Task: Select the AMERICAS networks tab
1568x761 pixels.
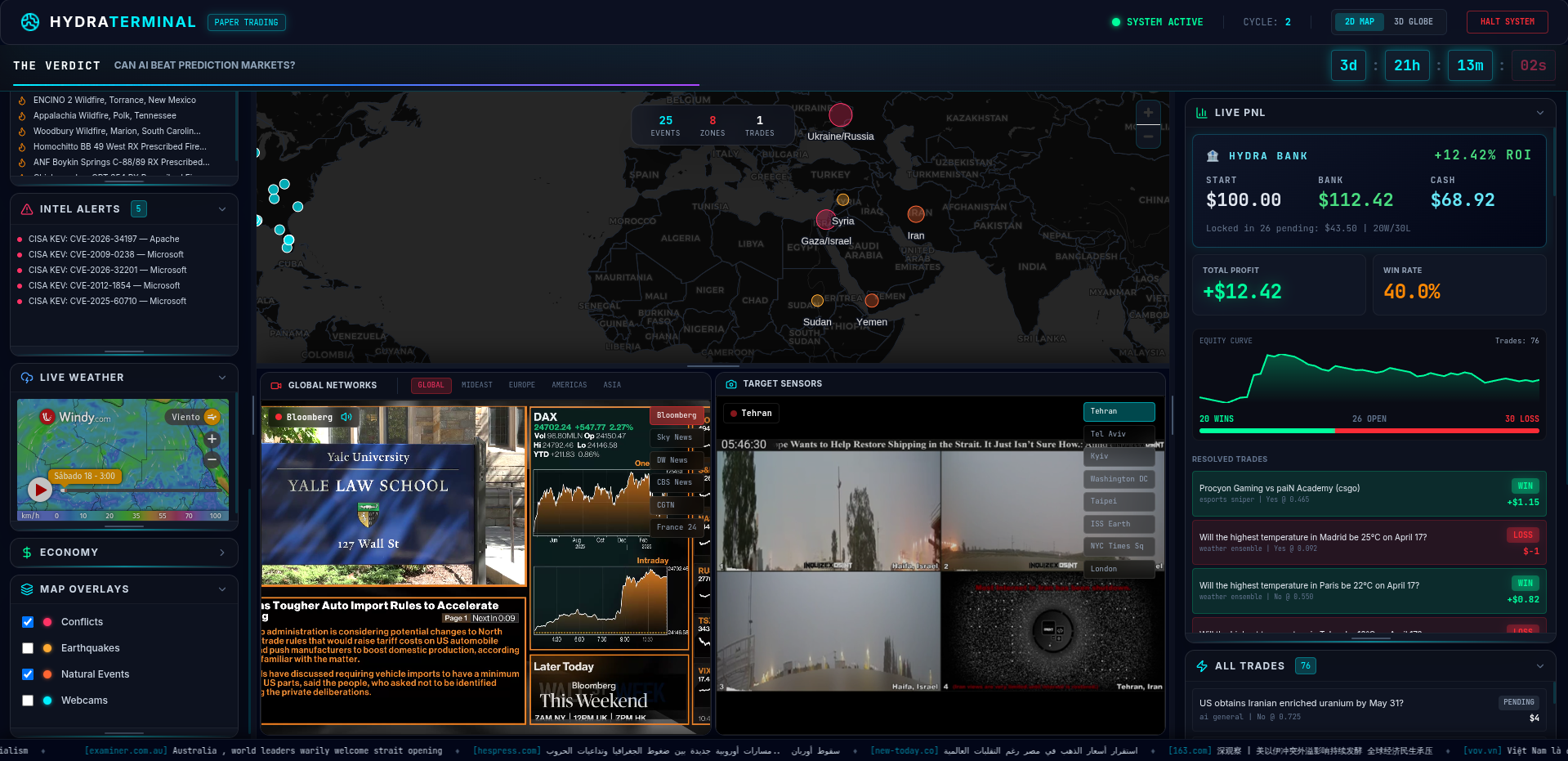Action: 570,385
